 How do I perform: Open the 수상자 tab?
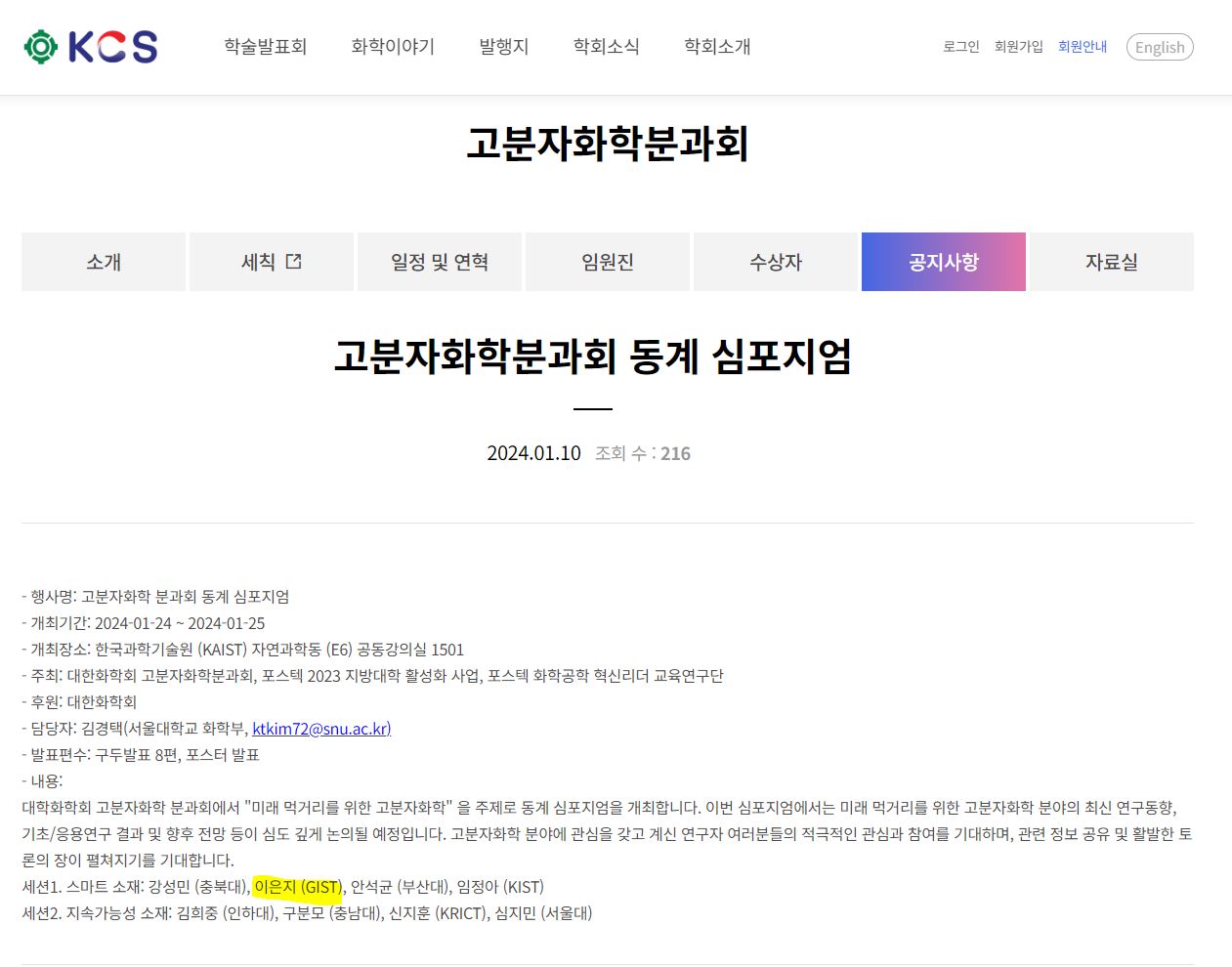tap(776, 262)
